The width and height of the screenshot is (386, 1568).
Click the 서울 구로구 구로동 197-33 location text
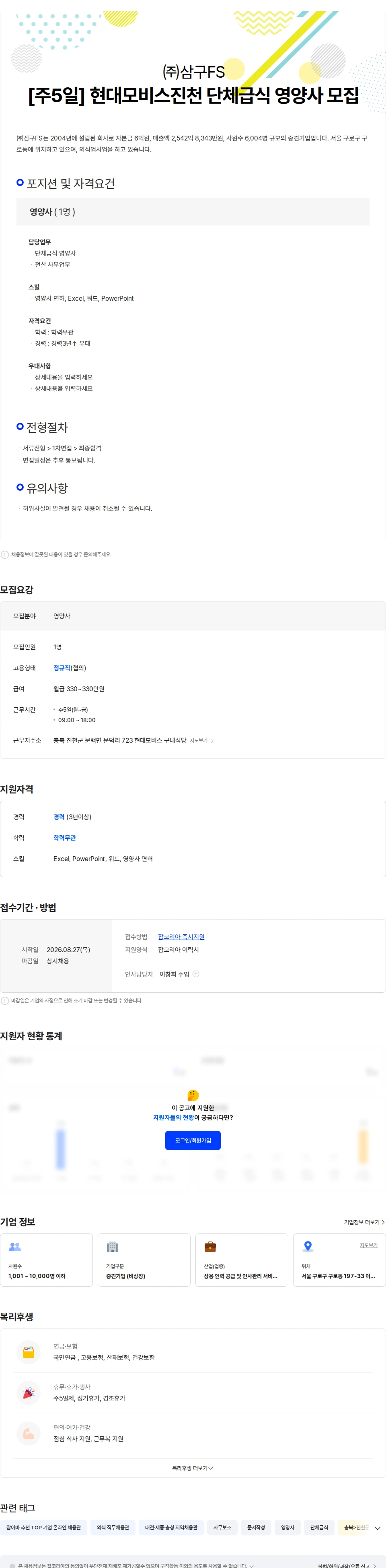[338, 1276]
